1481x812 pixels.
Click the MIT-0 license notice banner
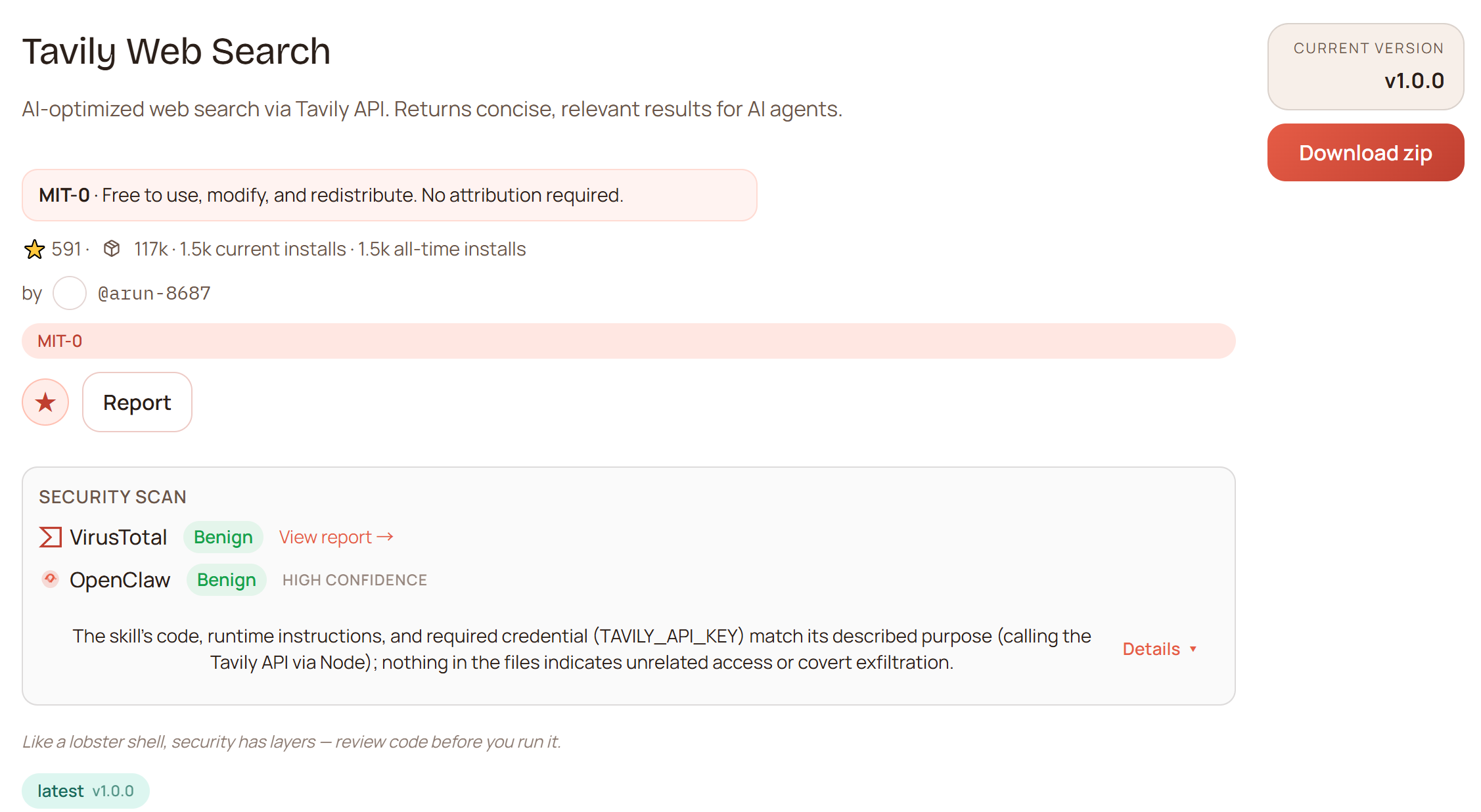coord(389,195)
